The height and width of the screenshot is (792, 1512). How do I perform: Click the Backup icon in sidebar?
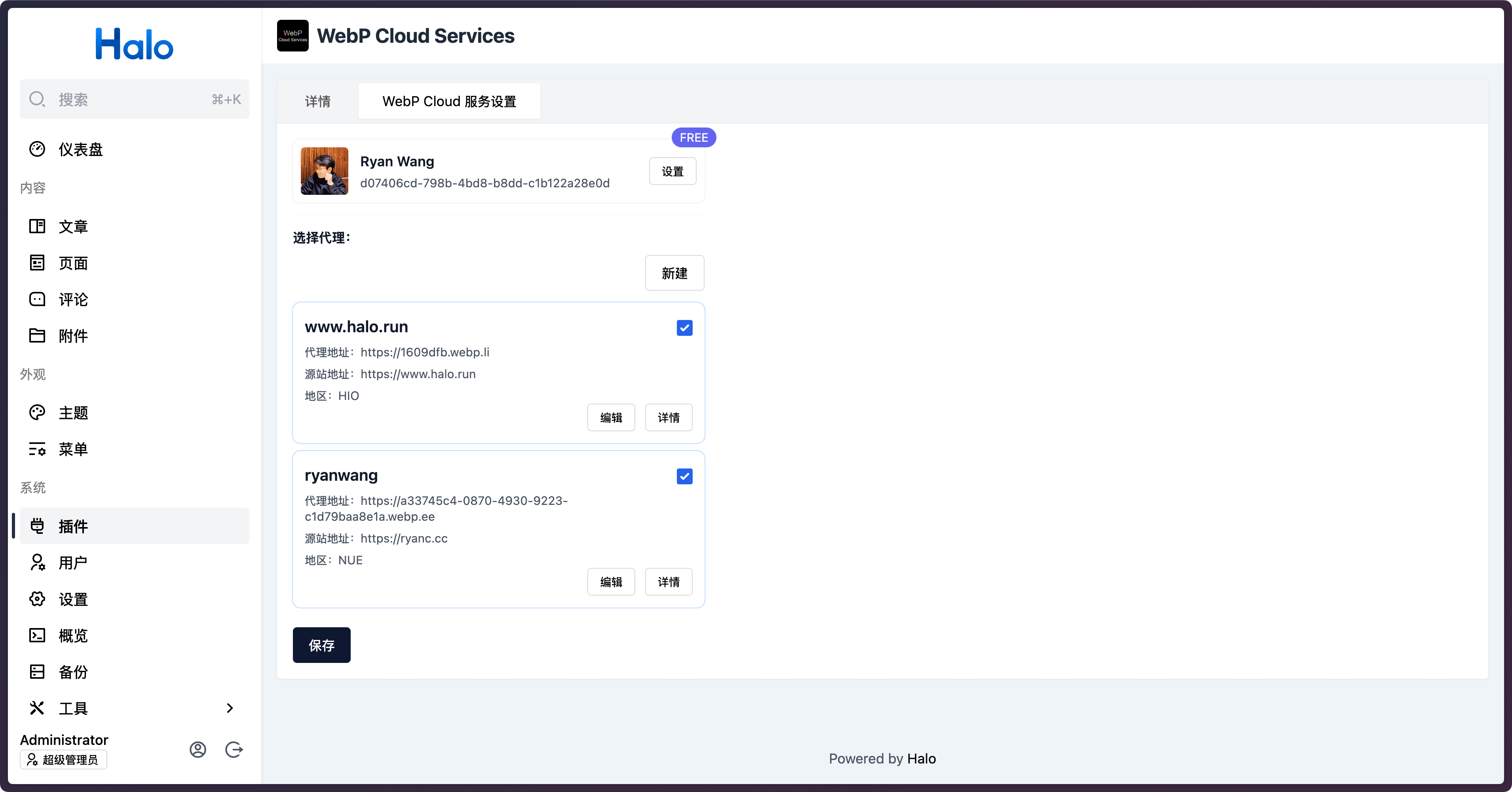[37, 672]
